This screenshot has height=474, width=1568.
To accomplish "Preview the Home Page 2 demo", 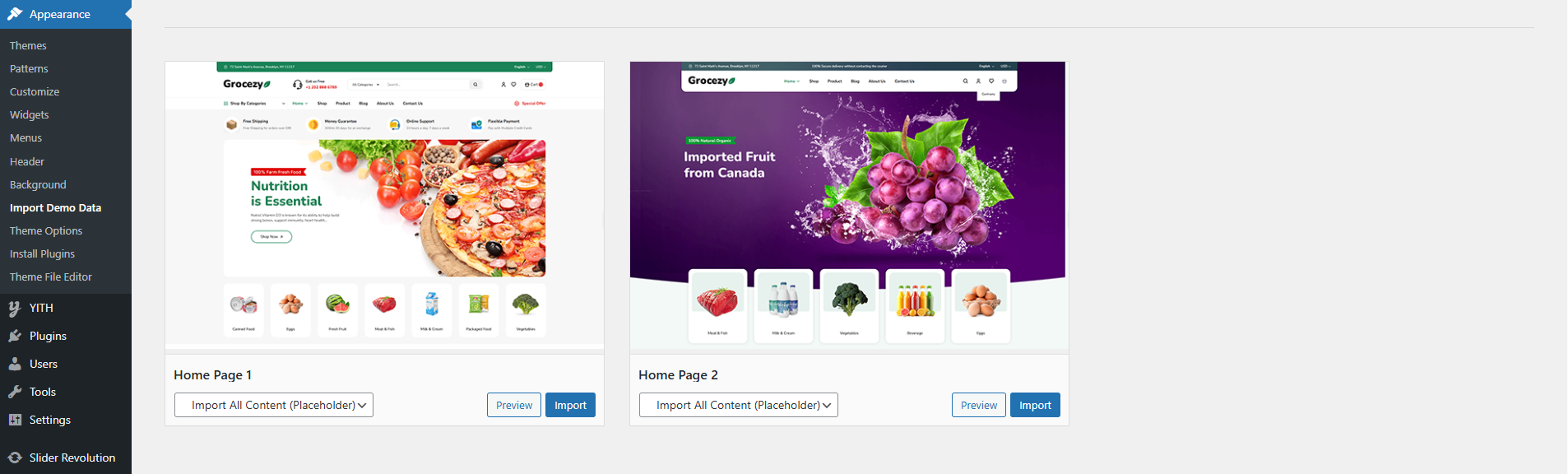I will pyautogui.click(x=979, y=405).
